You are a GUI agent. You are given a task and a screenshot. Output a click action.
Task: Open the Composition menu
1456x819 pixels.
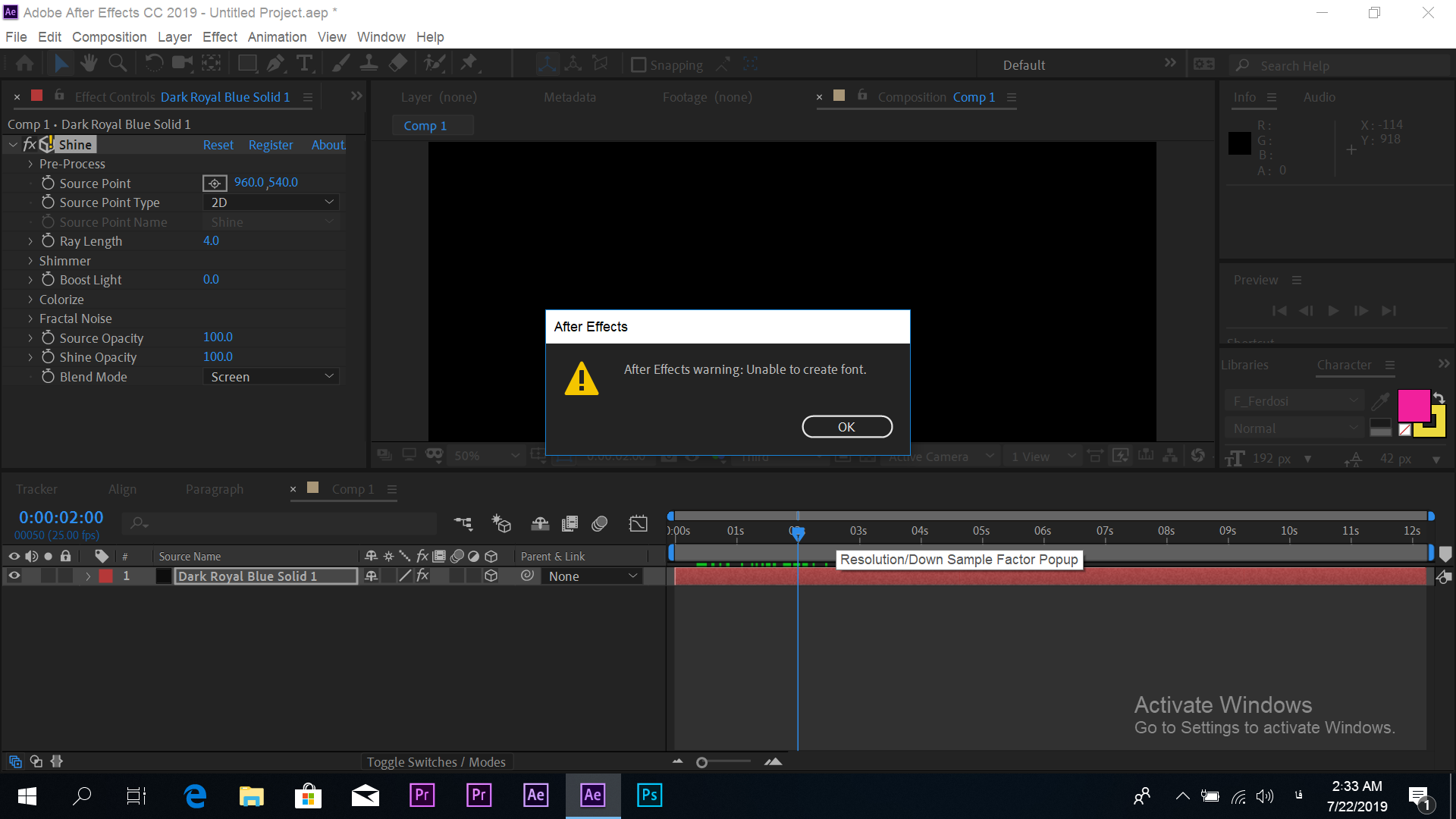(108, 37)
